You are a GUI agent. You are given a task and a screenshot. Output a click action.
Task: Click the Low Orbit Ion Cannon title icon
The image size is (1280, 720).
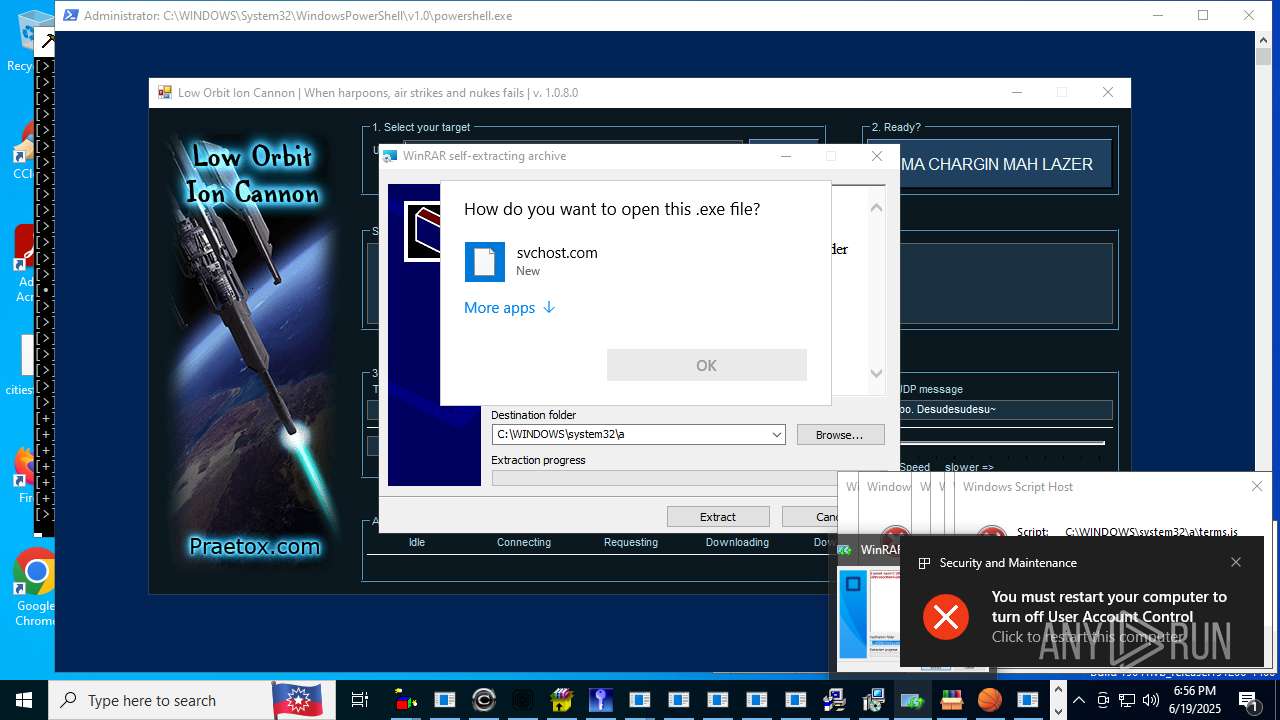click(x=165, y=93)
